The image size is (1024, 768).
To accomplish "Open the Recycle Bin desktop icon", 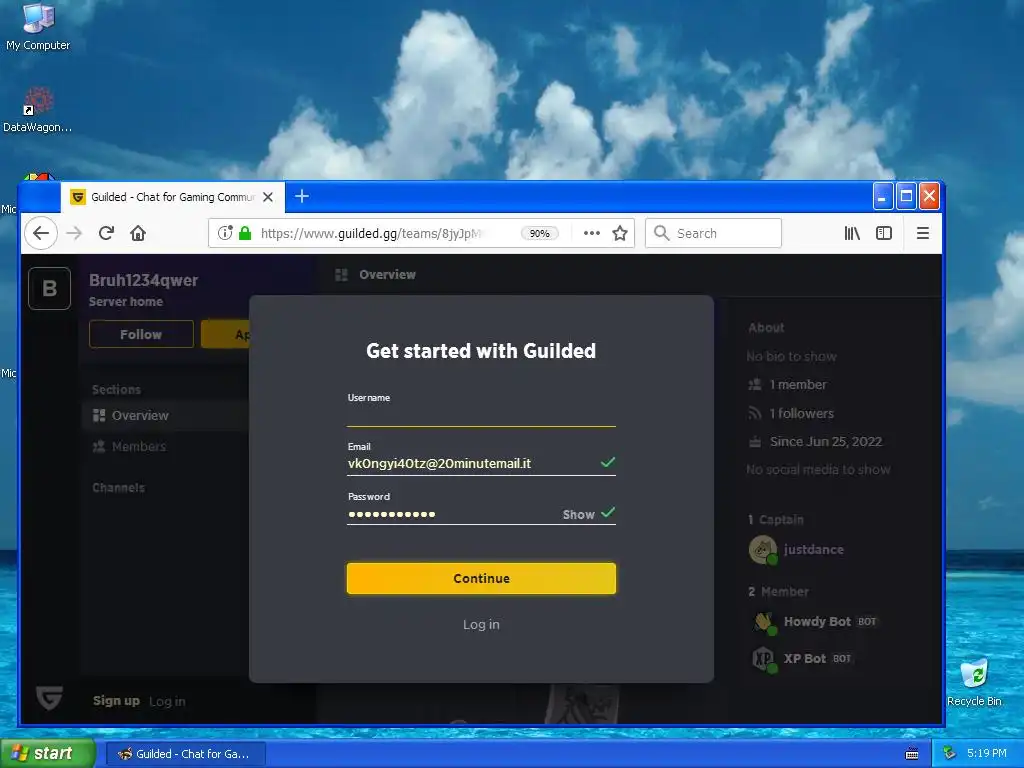I will pos(974,683).
